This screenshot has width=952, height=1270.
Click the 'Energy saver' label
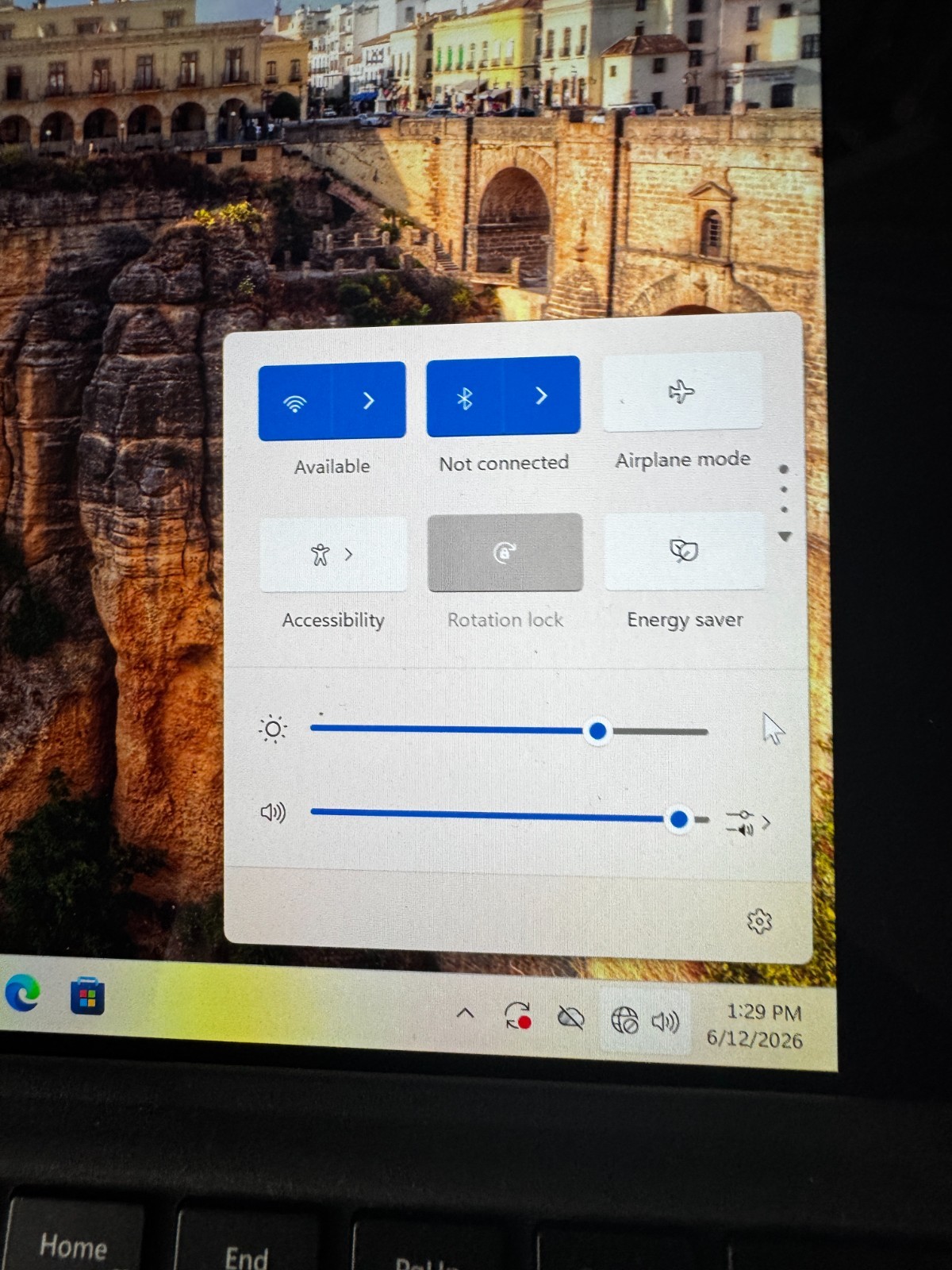click(x=685, y=620)
